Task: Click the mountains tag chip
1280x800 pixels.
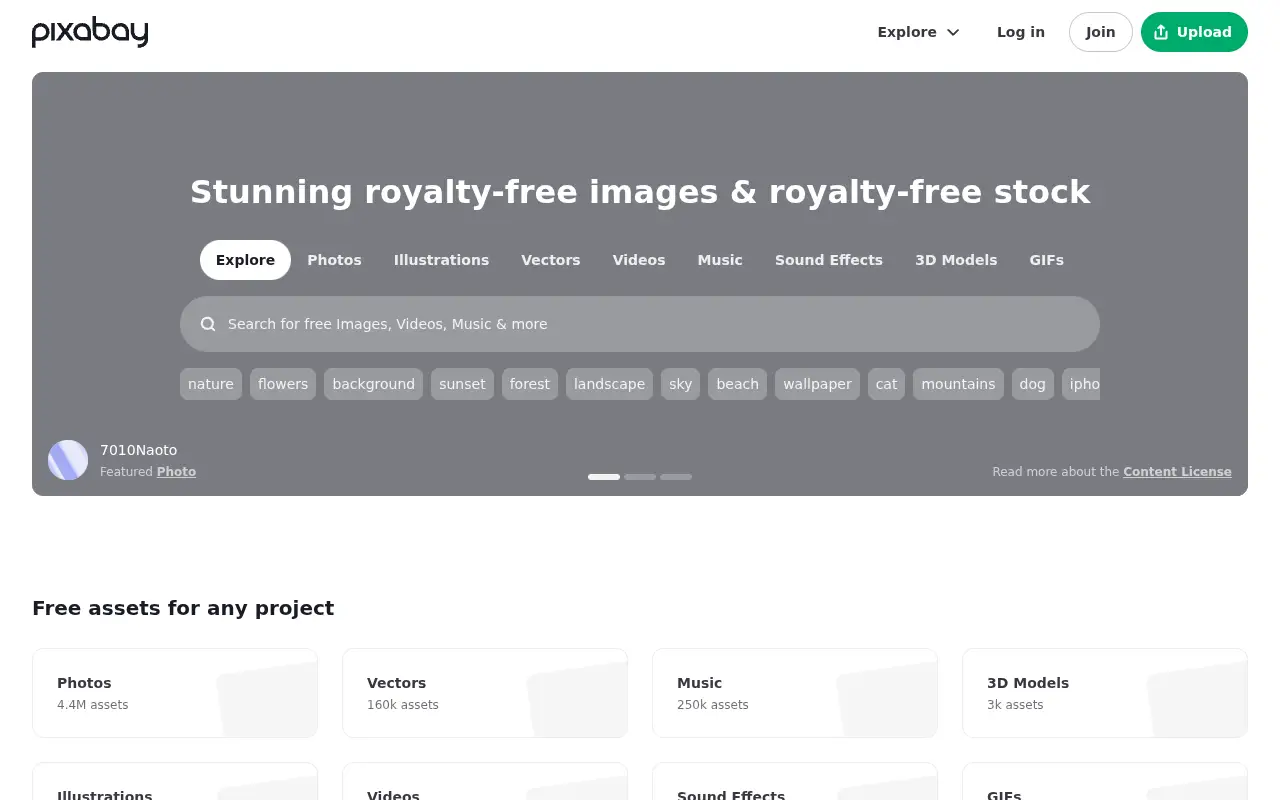Action: (x=958, y=384)
